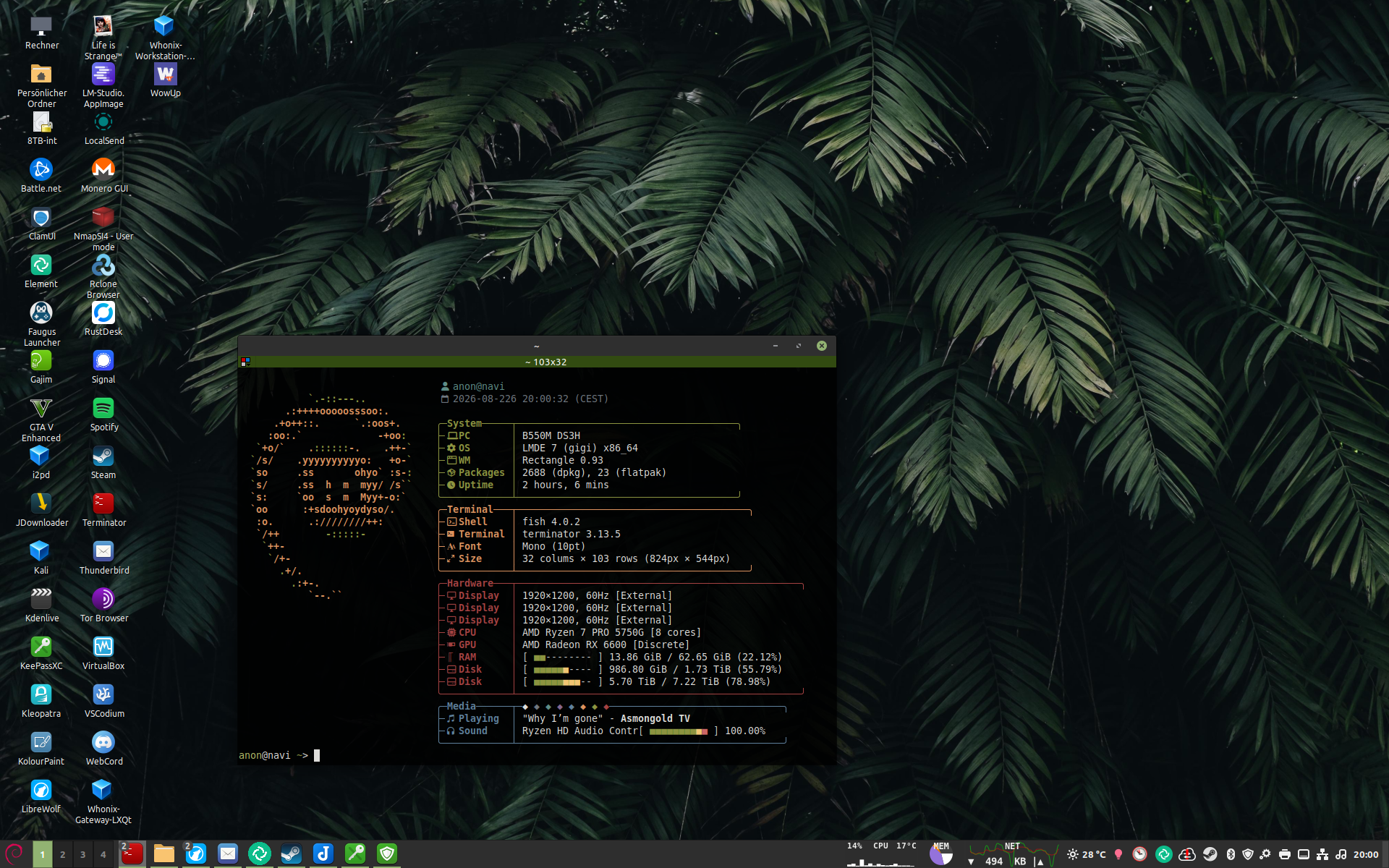Image resolution: width=1389 pixels, height=868 pixels.
Task: Open the sound volume tray icon
Action: (1341, 854)
